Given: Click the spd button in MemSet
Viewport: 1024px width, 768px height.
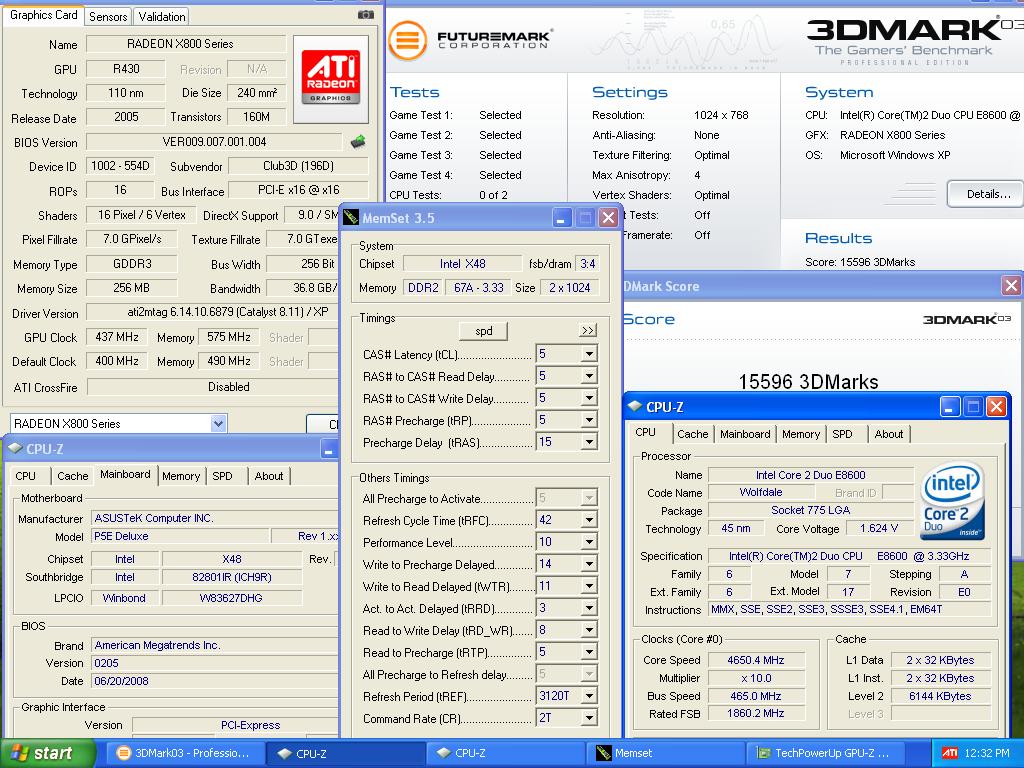Looking at the screenshot, I should click(x=483, y=331).
